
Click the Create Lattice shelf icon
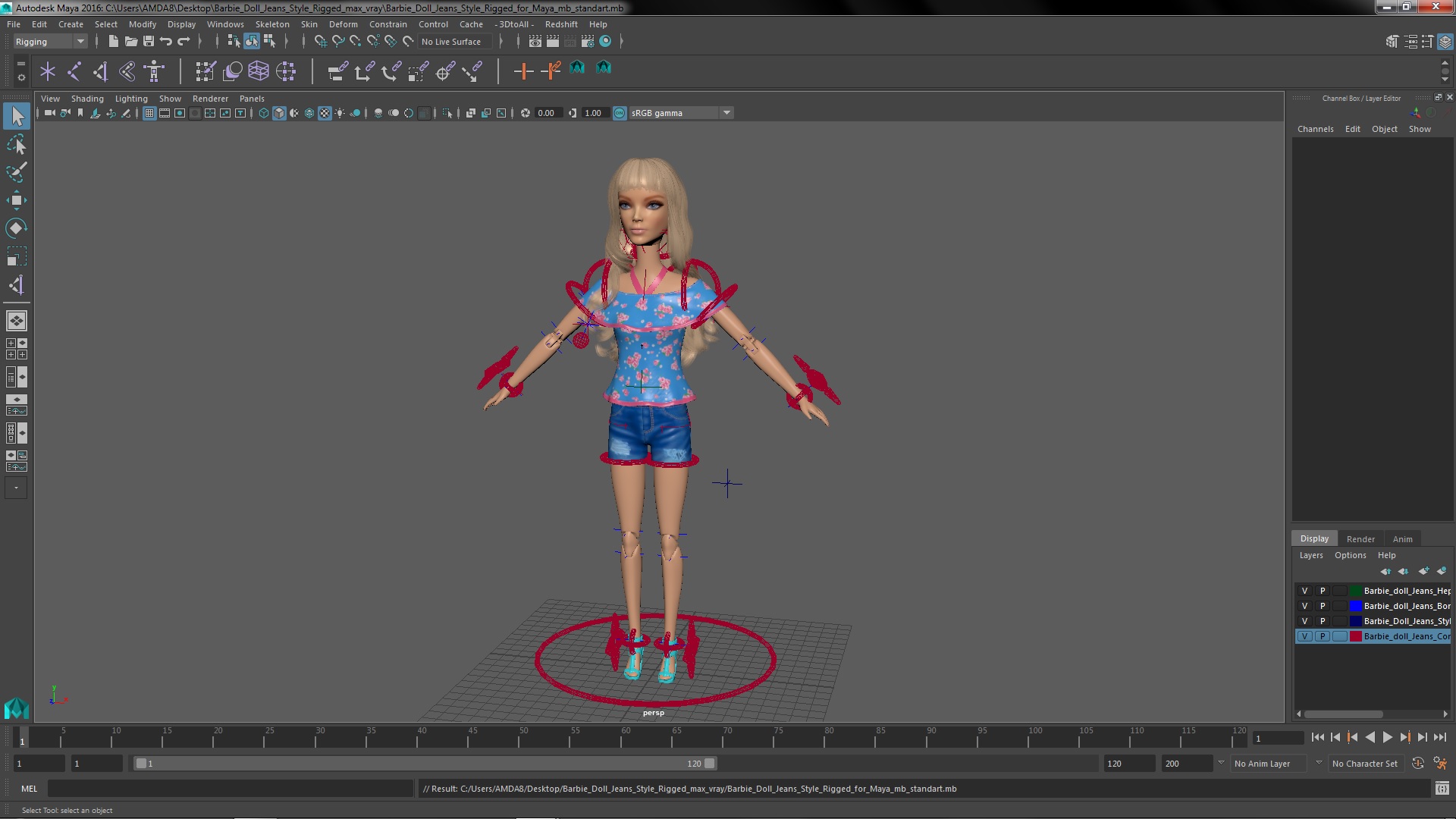point(259,71)
